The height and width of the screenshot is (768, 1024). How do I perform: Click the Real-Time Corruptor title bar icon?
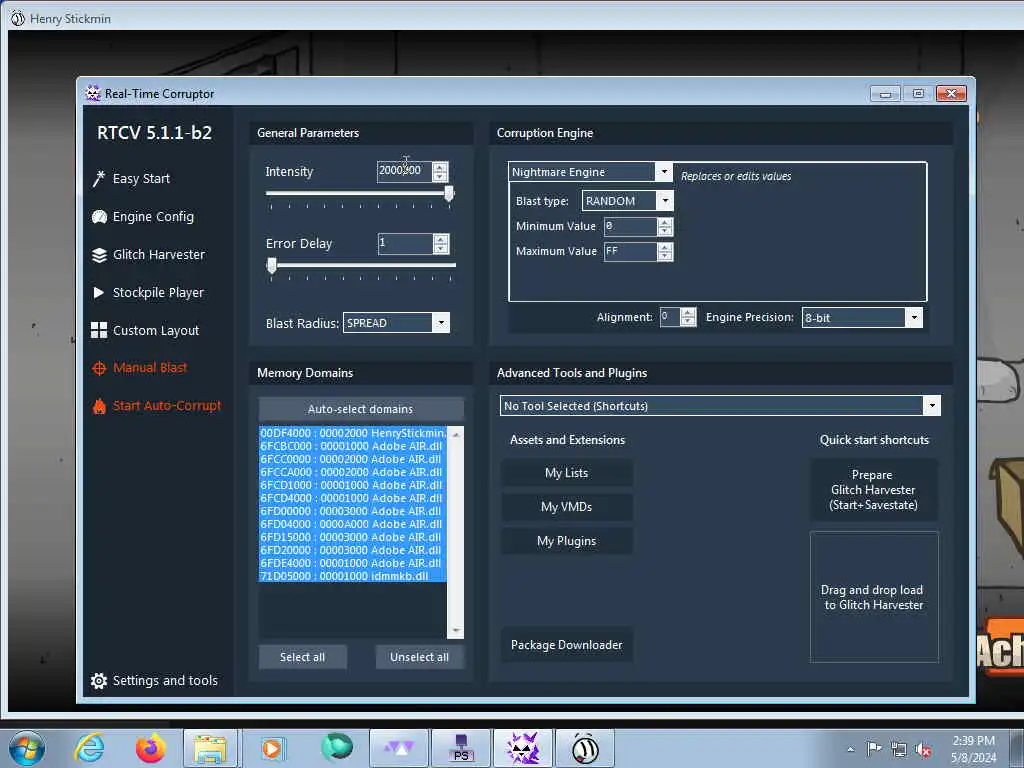click(93, 93)
